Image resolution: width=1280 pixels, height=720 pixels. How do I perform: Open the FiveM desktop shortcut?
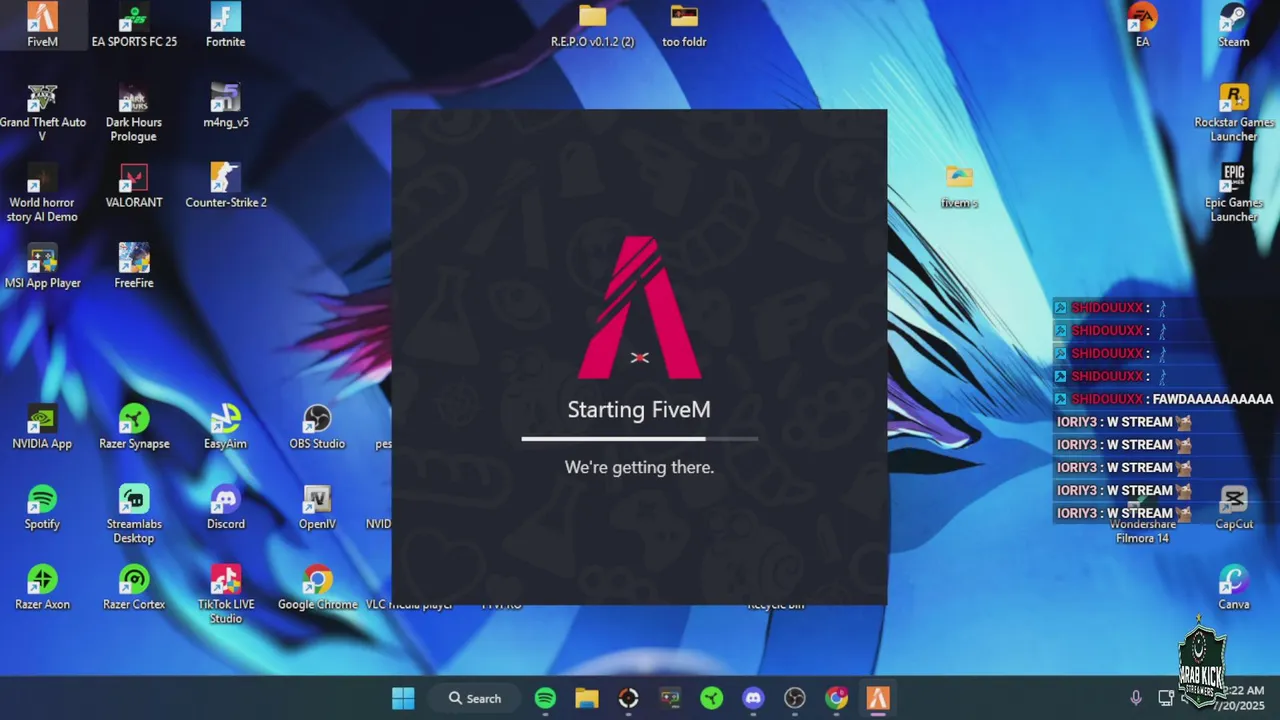click(42, 25)
